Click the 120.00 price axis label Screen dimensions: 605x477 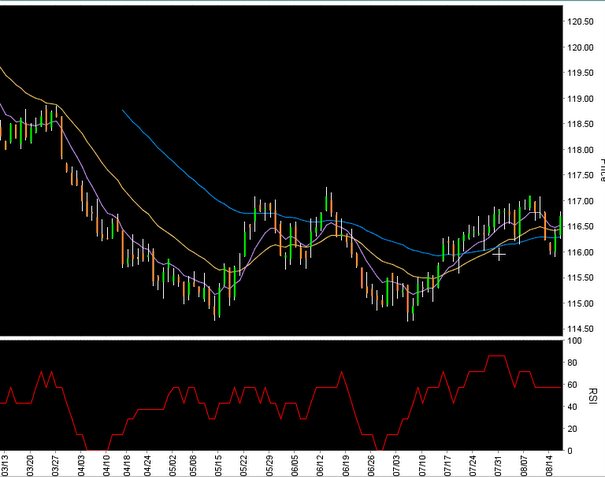coord(580,47)
